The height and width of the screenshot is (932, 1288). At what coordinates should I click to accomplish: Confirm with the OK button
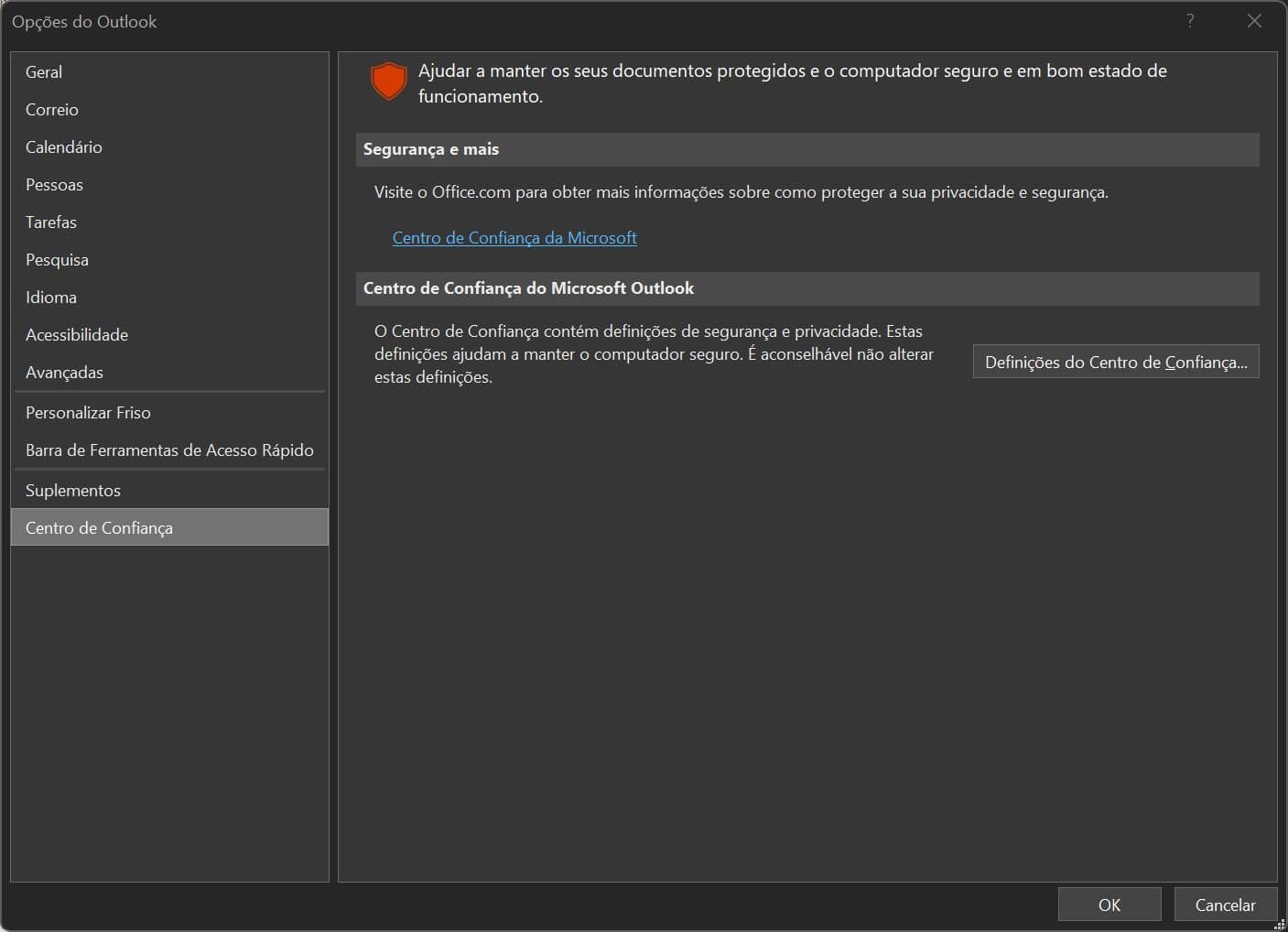coord(1109,905)
